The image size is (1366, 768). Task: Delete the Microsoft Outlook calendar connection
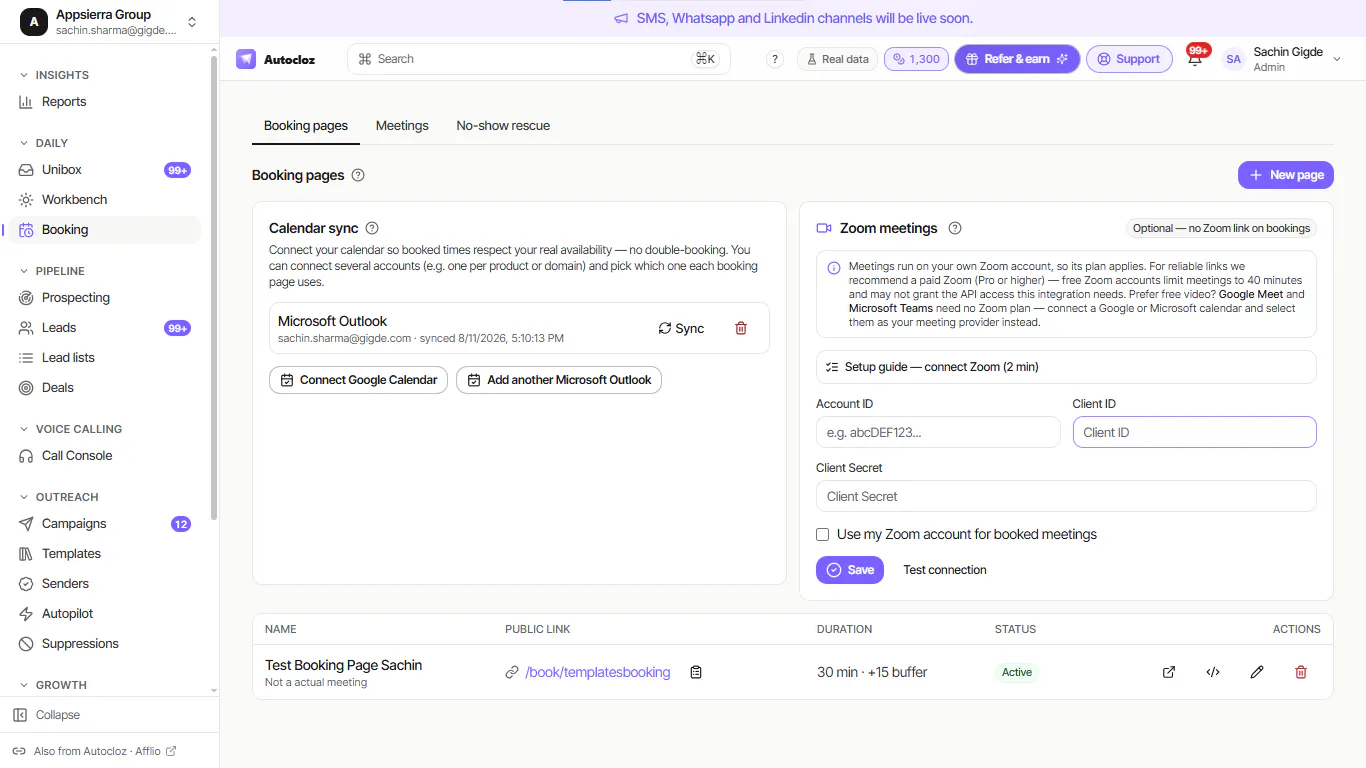click(x=741, y=328)
